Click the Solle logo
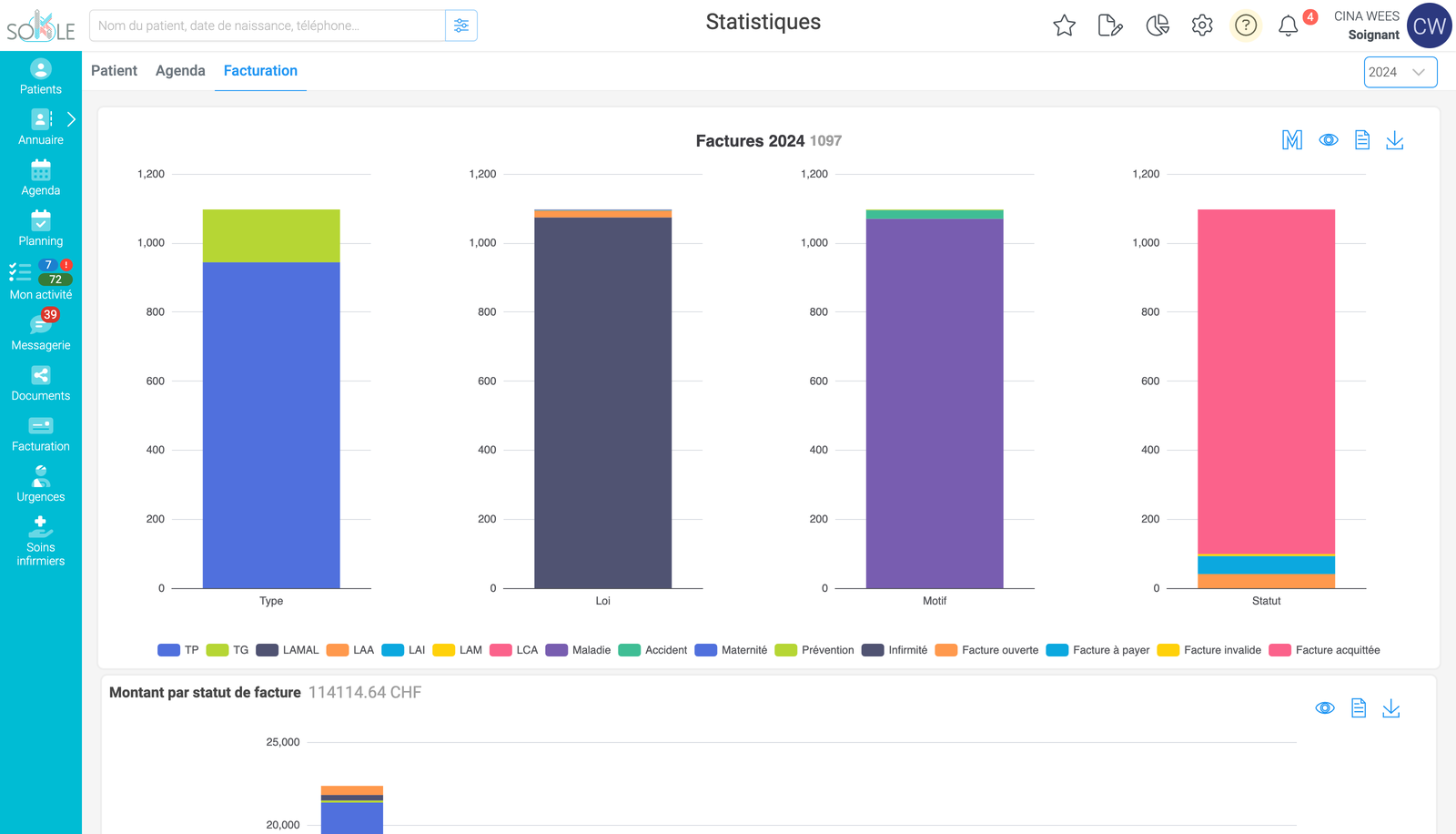 tap(41, 25)
